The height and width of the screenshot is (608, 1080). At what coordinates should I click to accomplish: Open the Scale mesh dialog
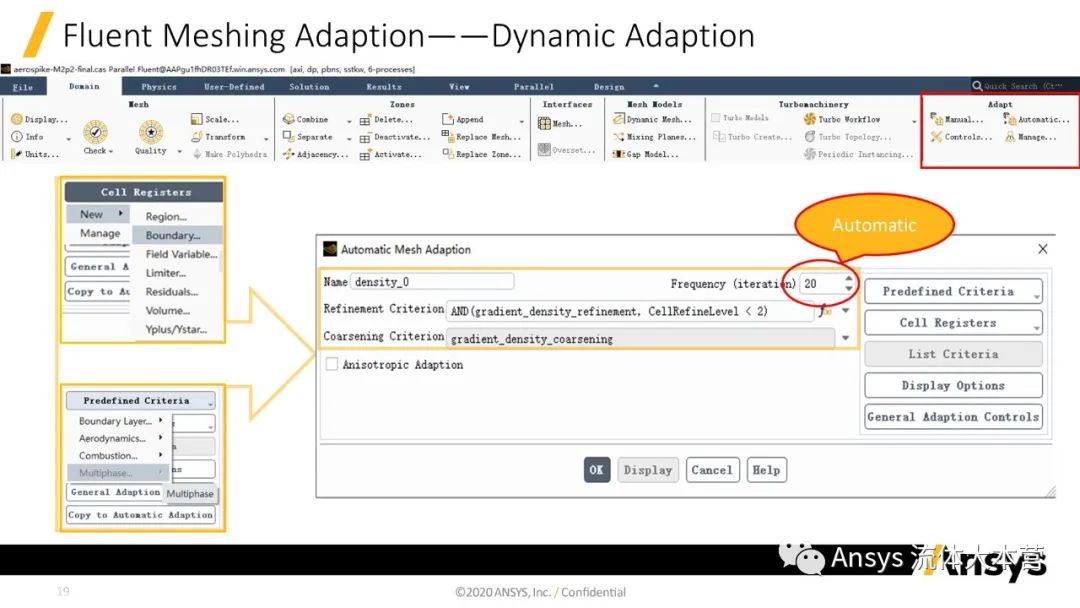point(215,119)
